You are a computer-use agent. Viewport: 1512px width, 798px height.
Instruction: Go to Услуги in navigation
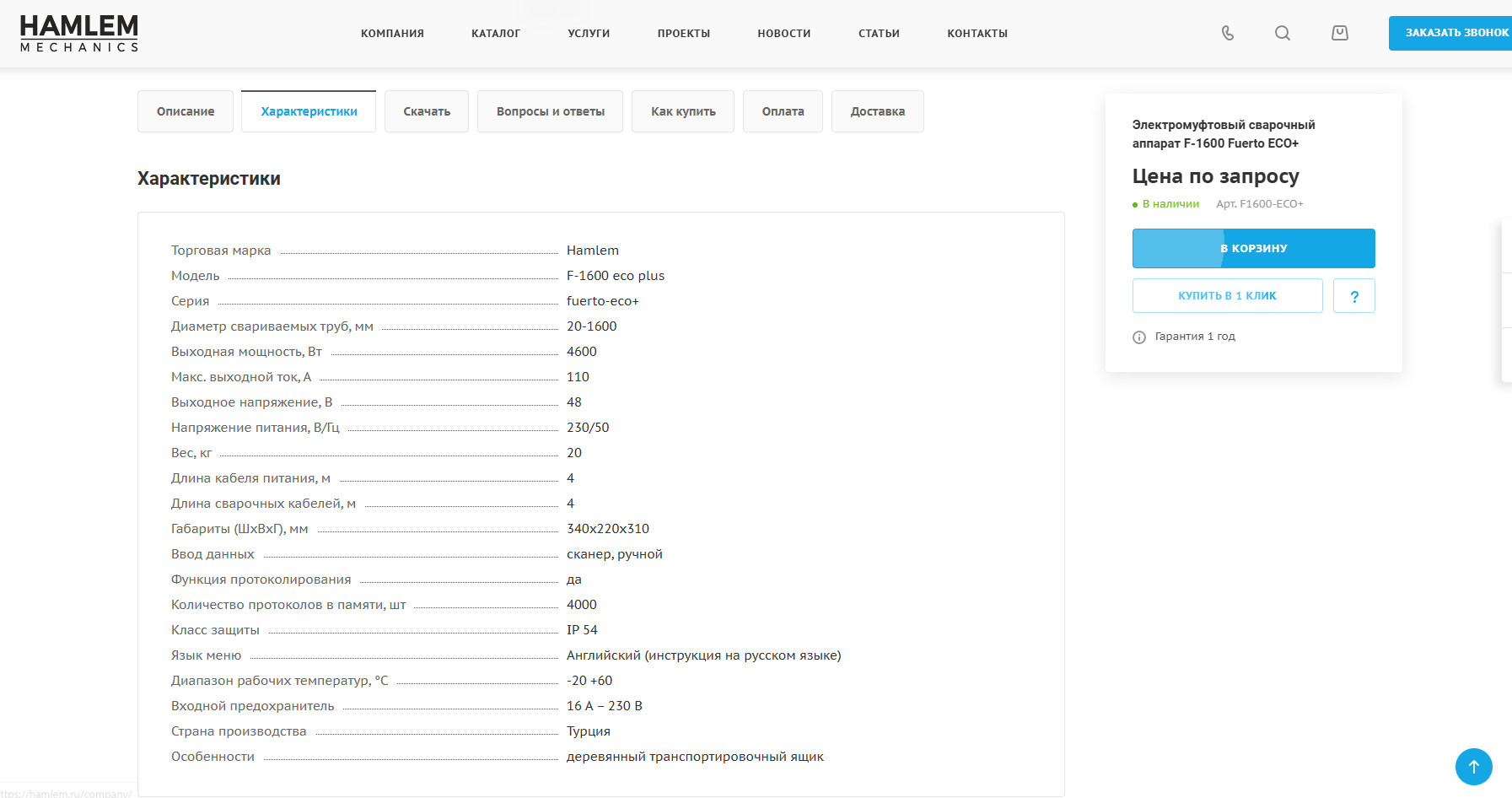[589, 34]
